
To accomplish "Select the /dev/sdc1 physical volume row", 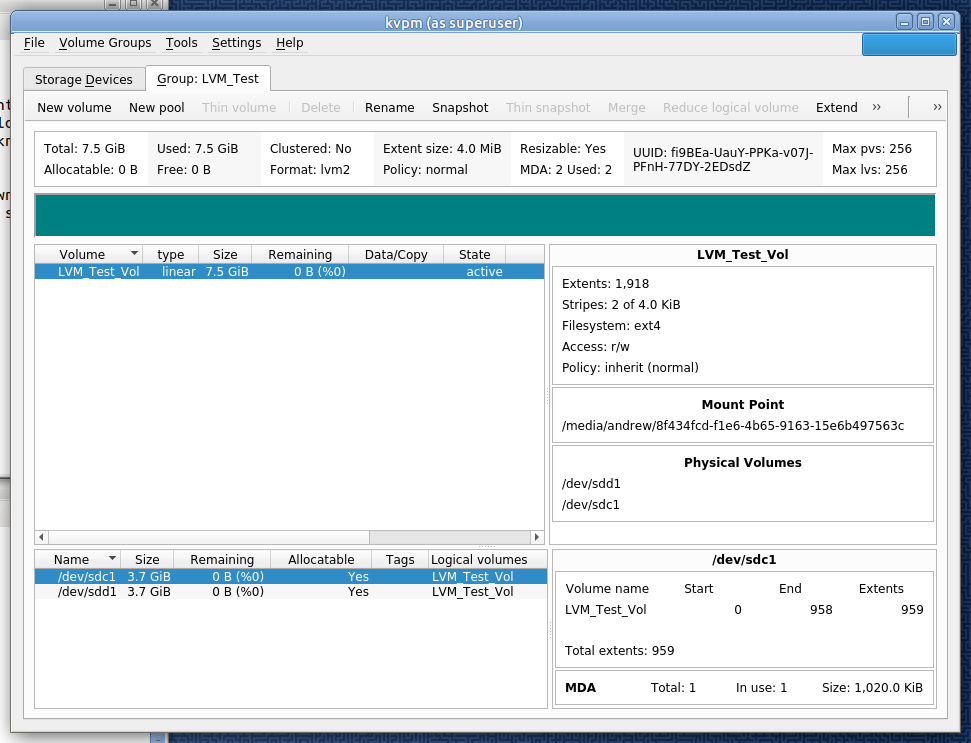I will [x=291, y=576].
